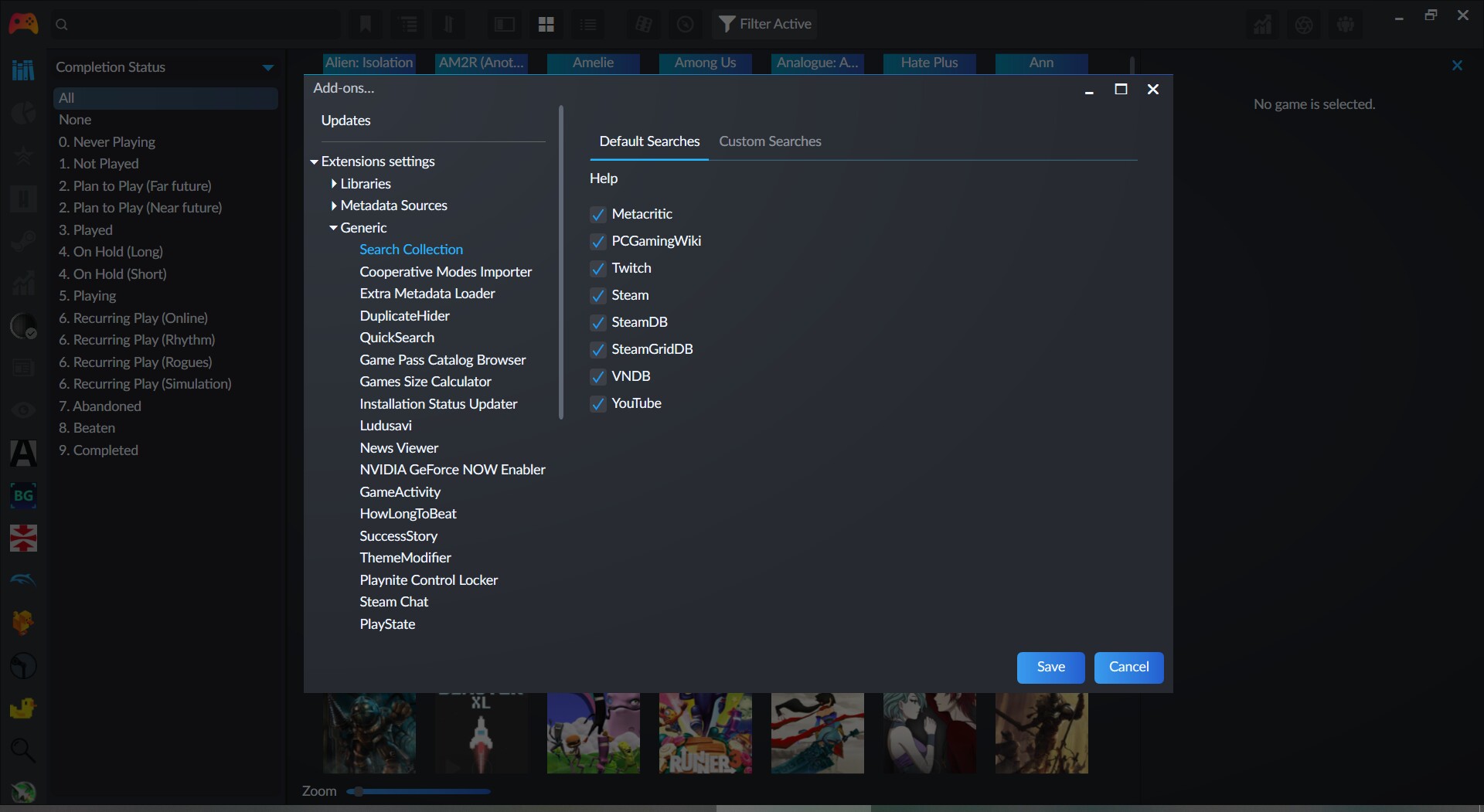The height and width of the screenshot is (812, 1484).
Task: Switch main window to grid view icon
Action: (546, 25)
